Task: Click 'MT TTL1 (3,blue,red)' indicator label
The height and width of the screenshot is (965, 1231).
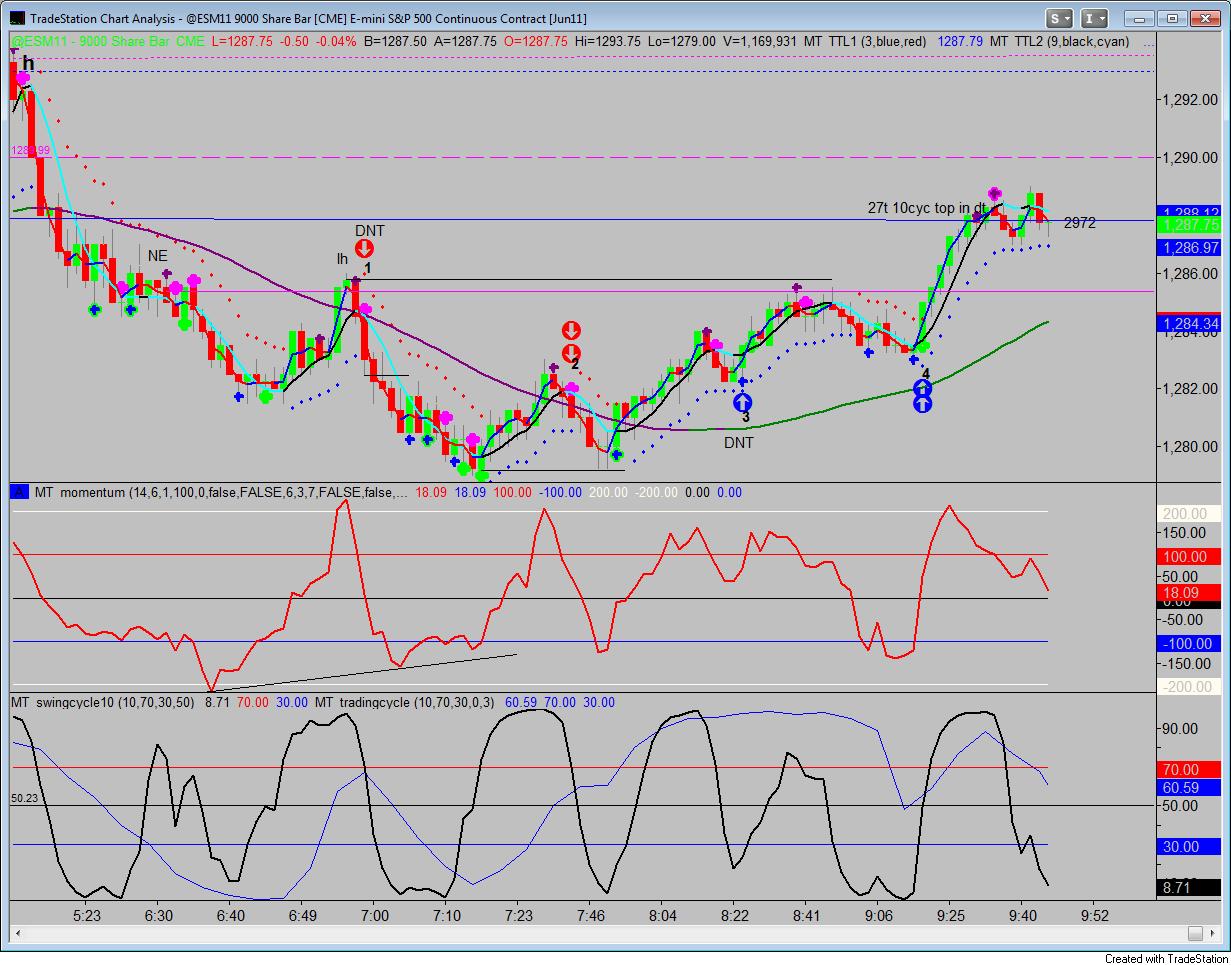Action: pyautogui.click(x=864, y=41)
